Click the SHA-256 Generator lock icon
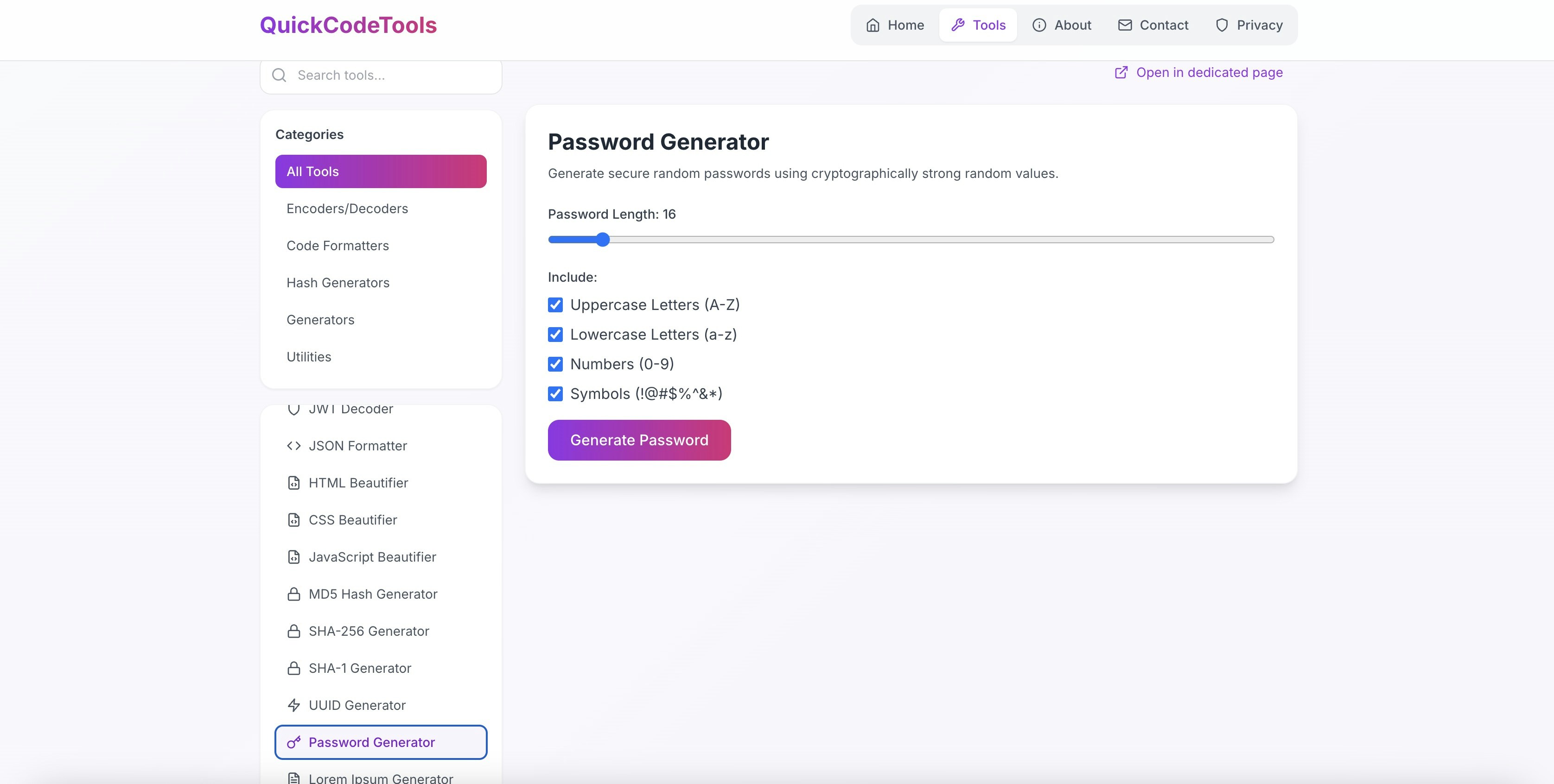The height and width of the screenshot is (784, 1554). coord(294,631)
